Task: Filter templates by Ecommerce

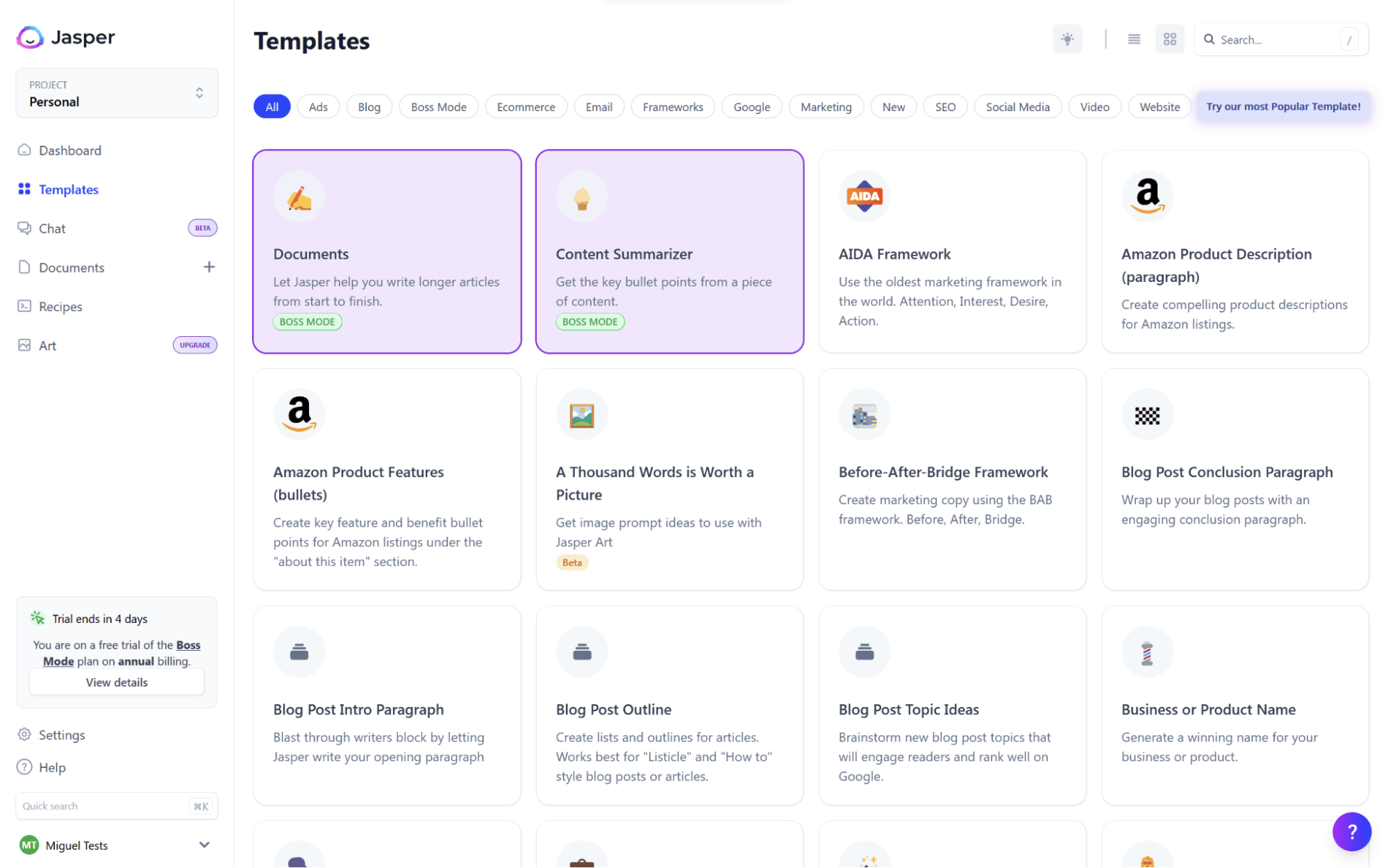Action: click(526, 106)
